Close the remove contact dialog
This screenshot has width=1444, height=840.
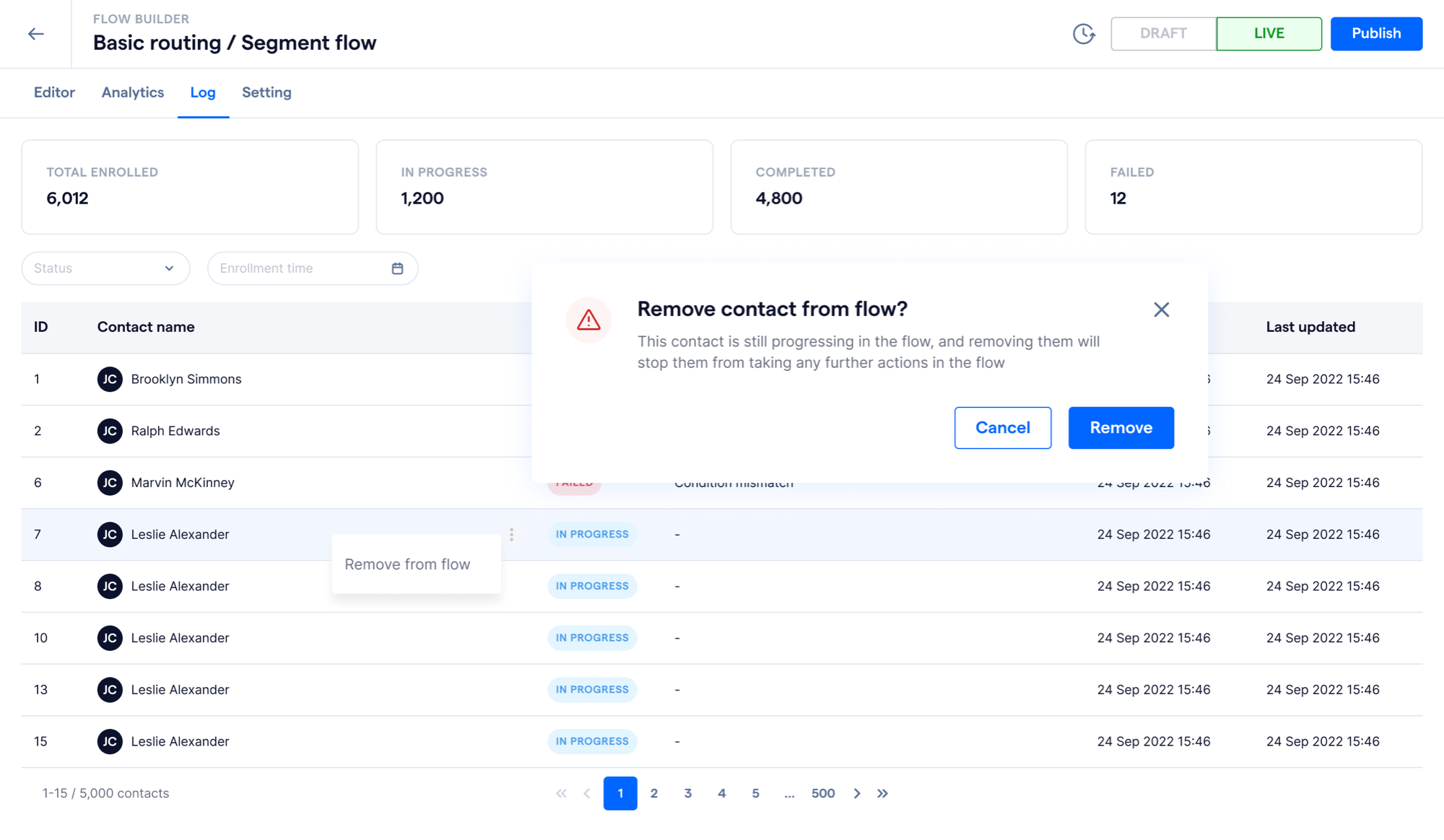click(1161, 310)
